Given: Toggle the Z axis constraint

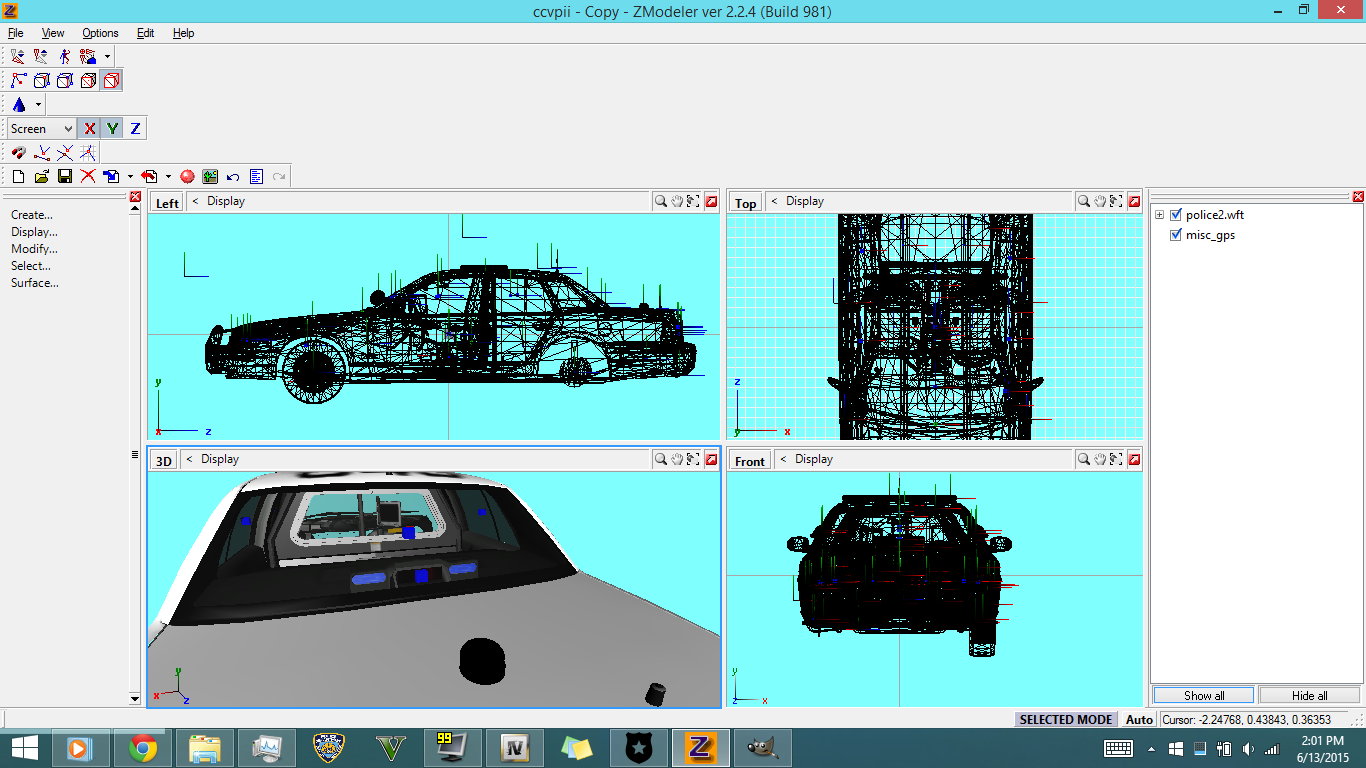Looking at the screenshot, I should pos(135,129).
